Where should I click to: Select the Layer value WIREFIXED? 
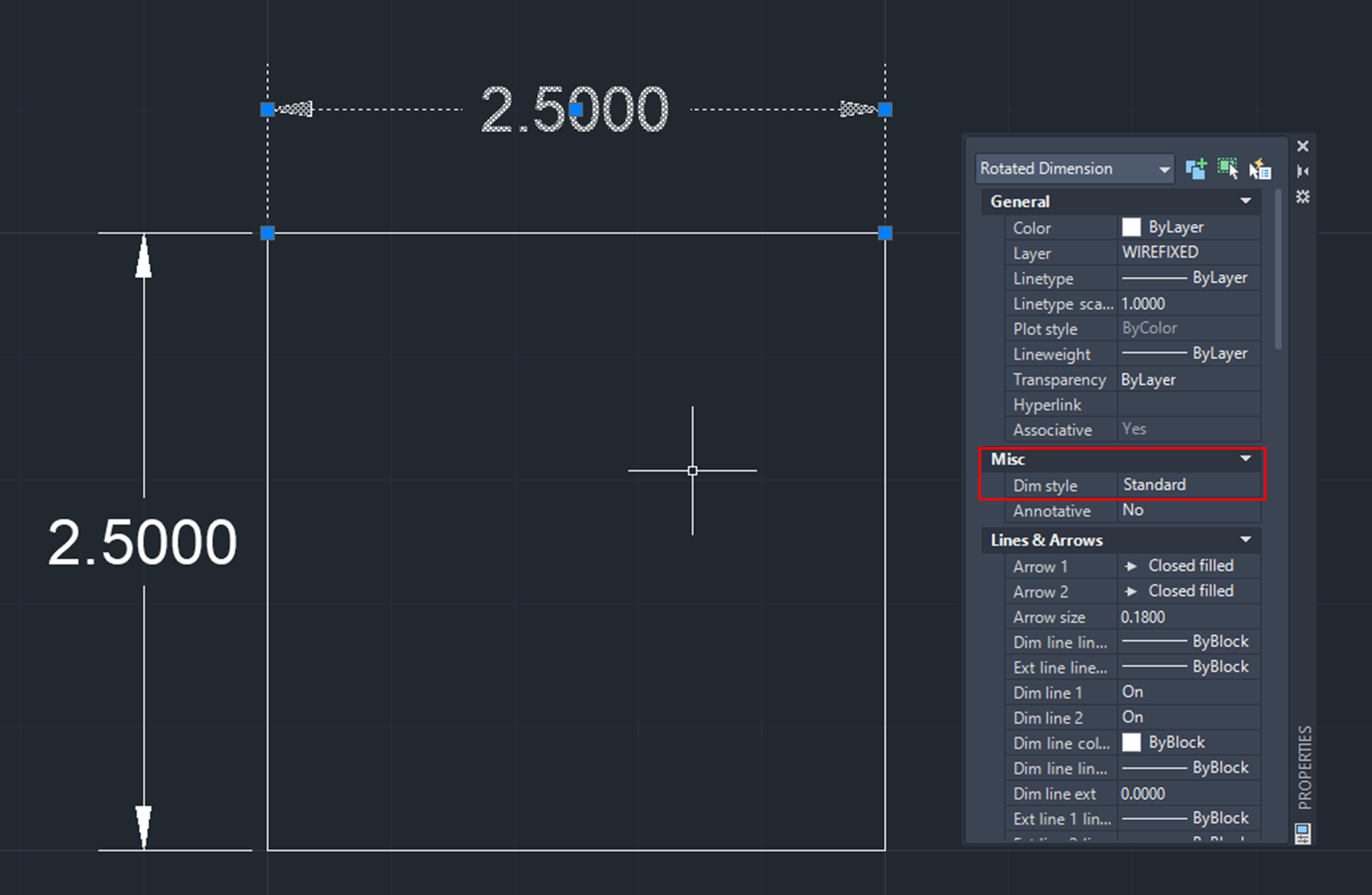coord(1189,252)
